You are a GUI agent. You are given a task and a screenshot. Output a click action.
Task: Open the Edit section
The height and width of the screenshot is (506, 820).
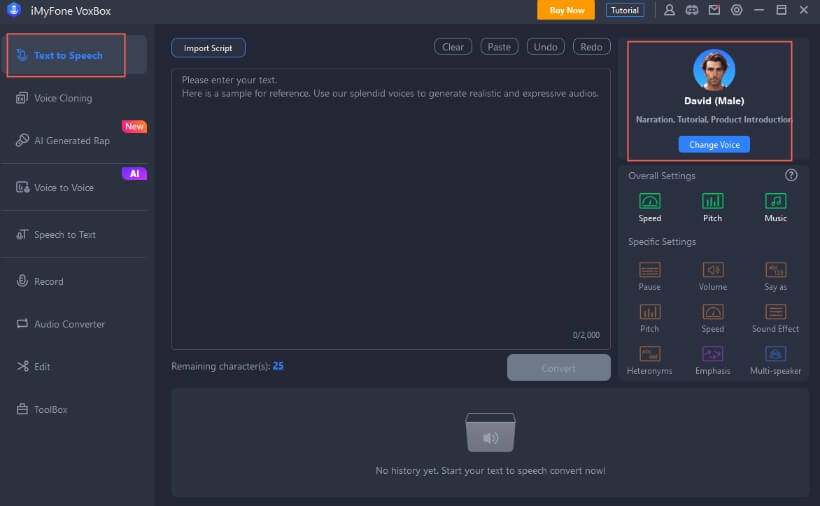point(42,366)
